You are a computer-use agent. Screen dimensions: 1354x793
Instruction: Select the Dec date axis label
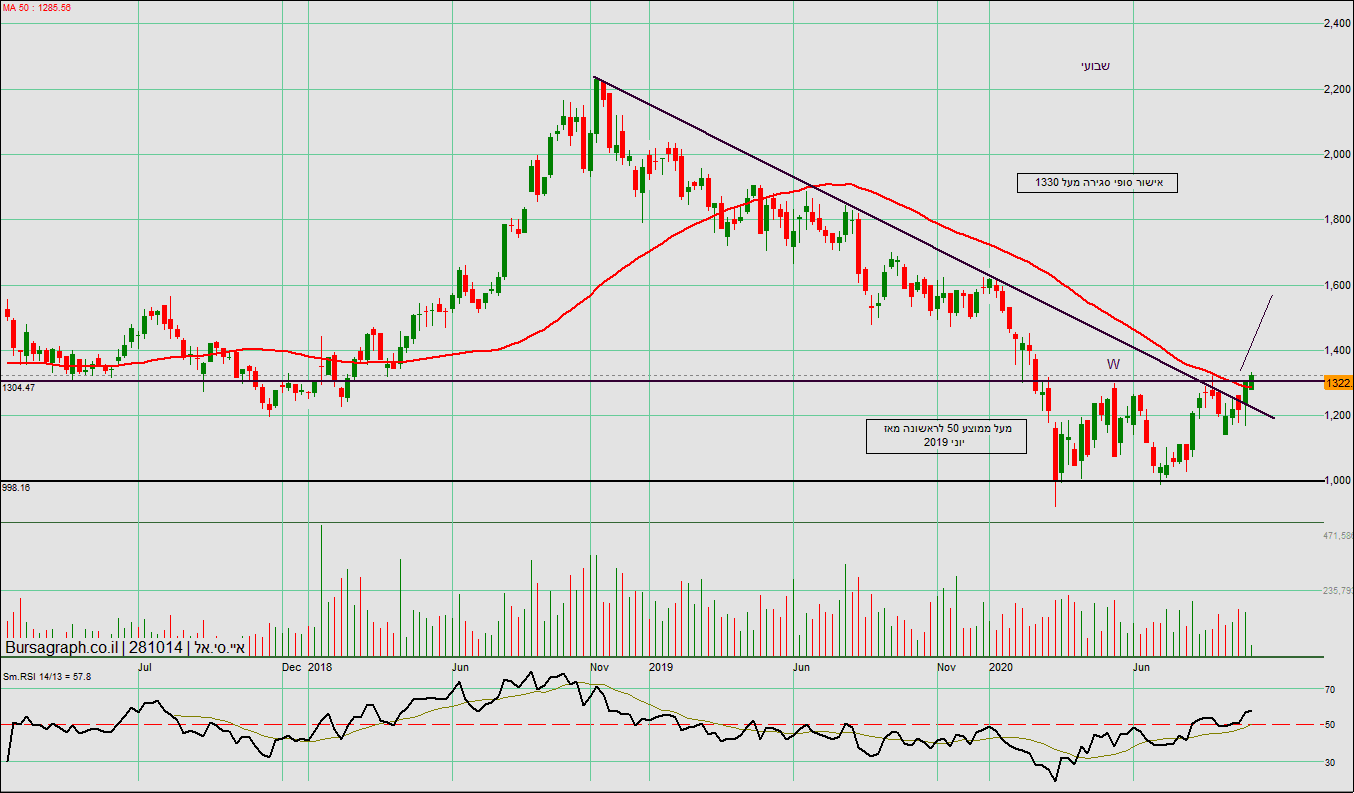(x=292, y=666)
